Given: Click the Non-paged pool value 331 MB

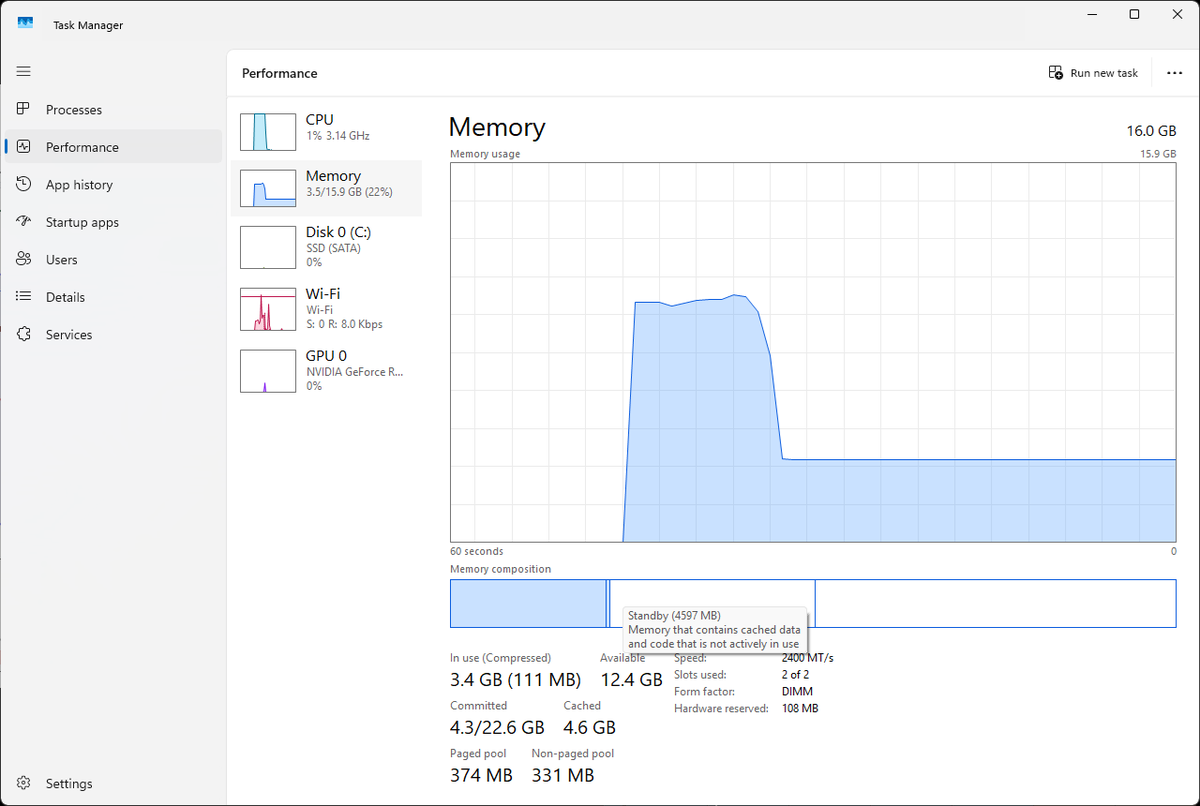Looking at the screenshot, I should (x=563, y=775).
